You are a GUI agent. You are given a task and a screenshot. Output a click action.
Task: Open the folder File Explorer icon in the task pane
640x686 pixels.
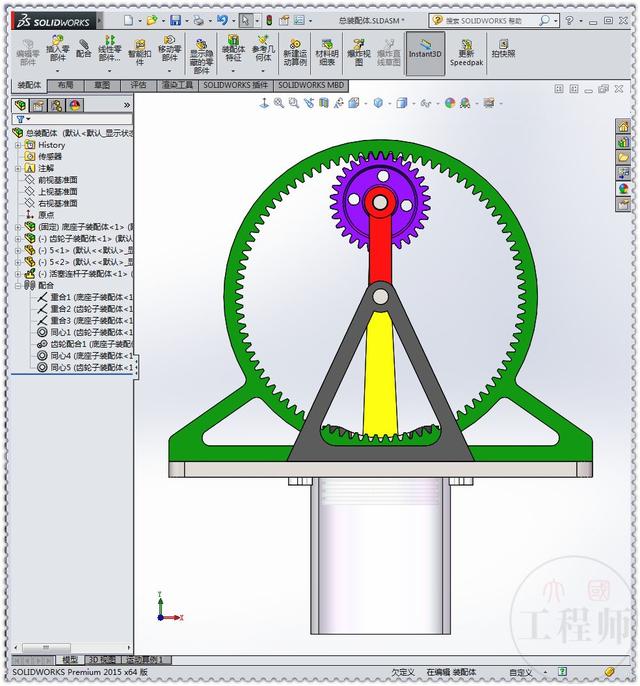click(x=623, y=158)
